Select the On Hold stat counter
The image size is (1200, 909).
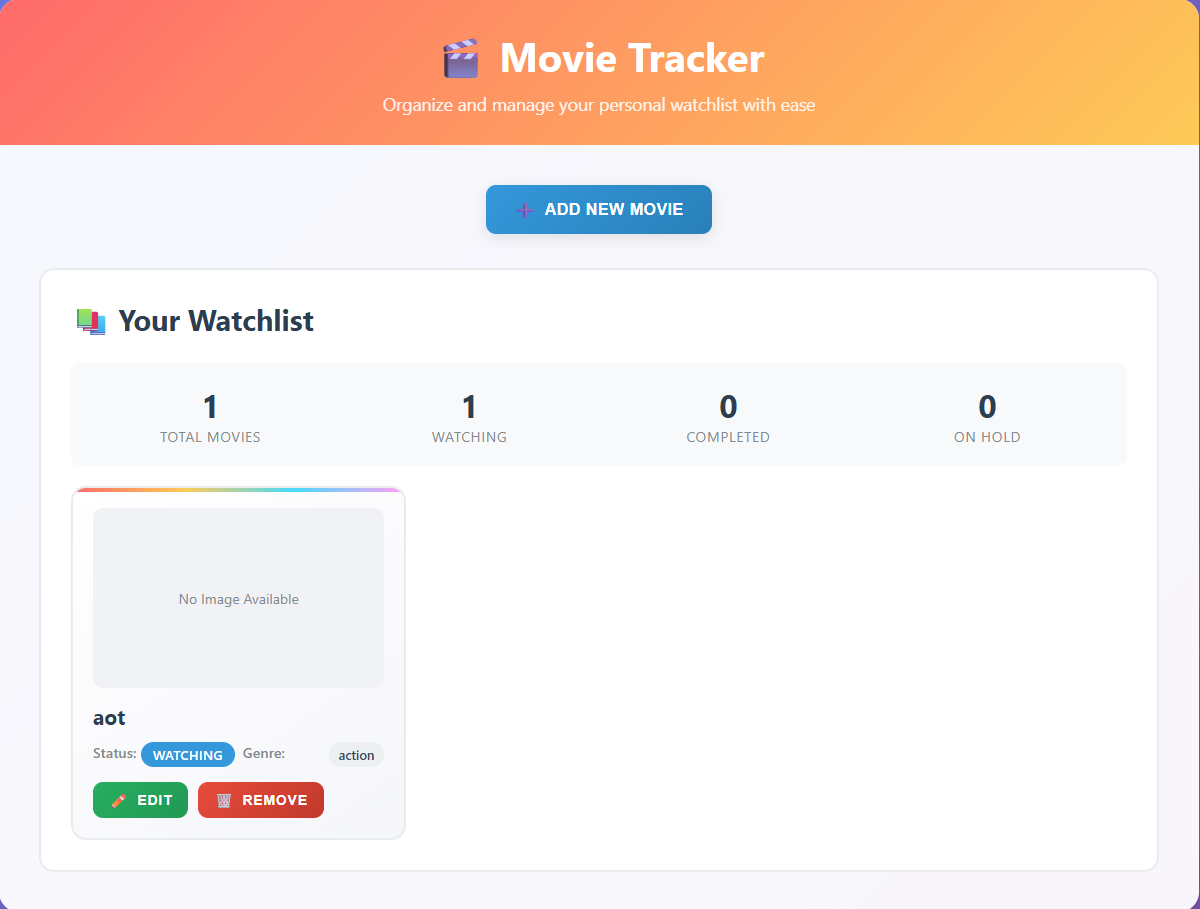point(987,417)
